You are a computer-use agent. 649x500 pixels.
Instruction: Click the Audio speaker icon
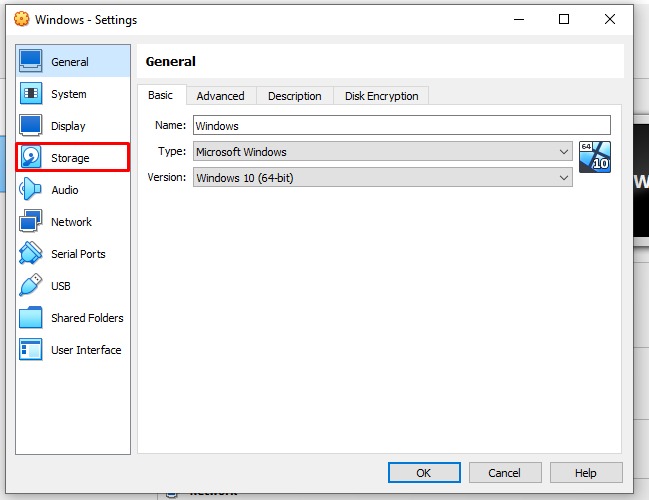pyautogui.click(x=31, y=189)
